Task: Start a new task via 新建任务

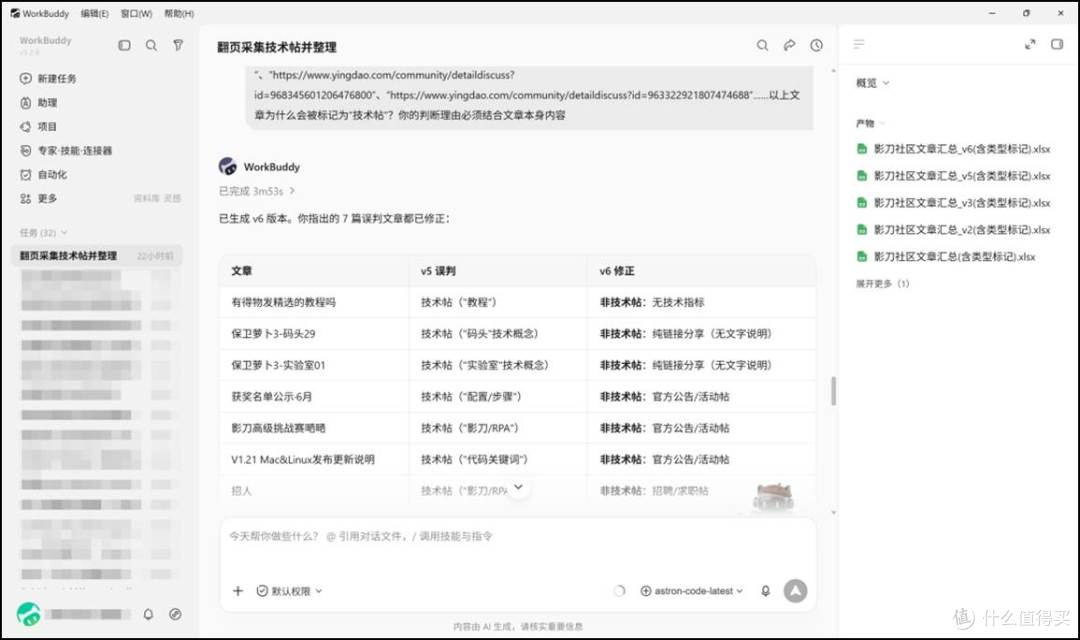Action: pyautogui.click(x=48, y=79)
